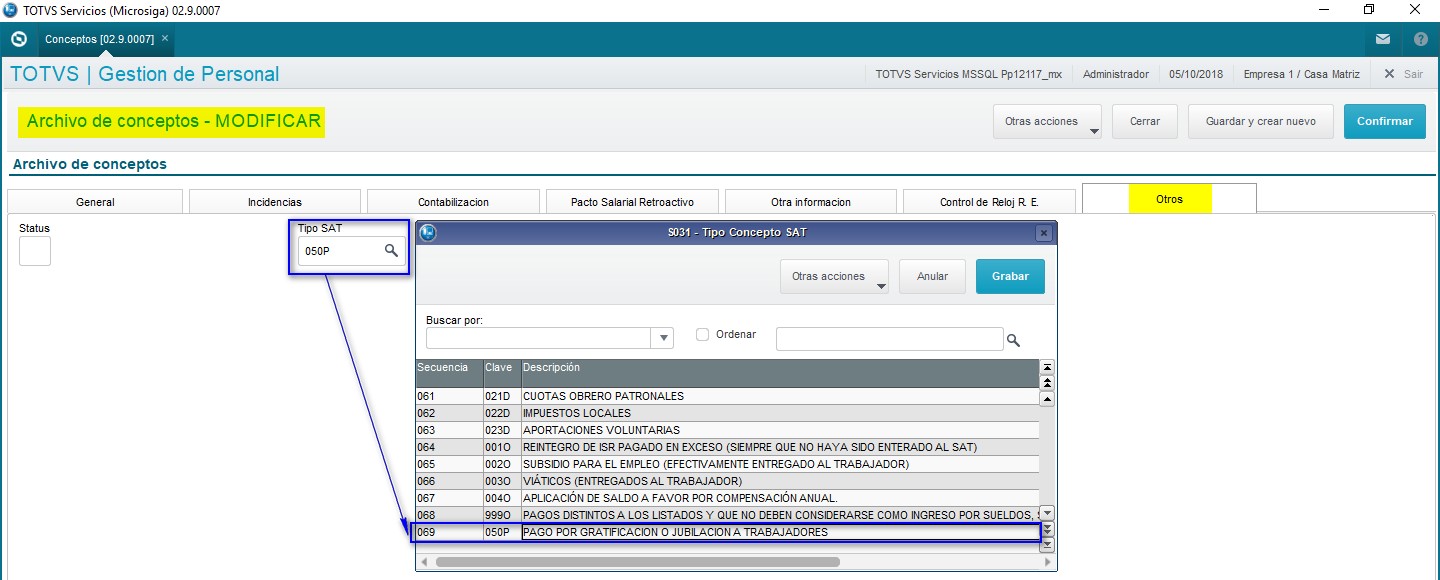The height and width of the screenshot is (580, 1440).
Task: Toggle the Ordenar checkbox
Action: click(702, 335)
